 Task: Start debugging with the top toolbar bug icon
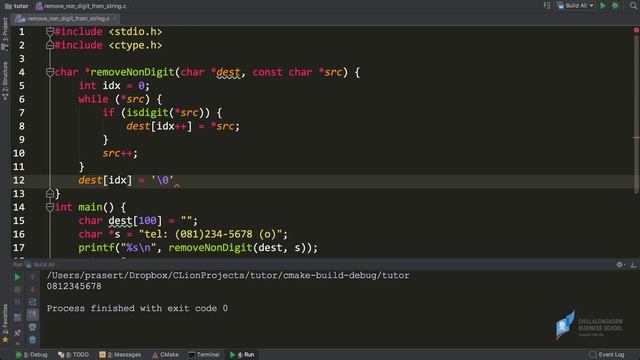[615, 6]
